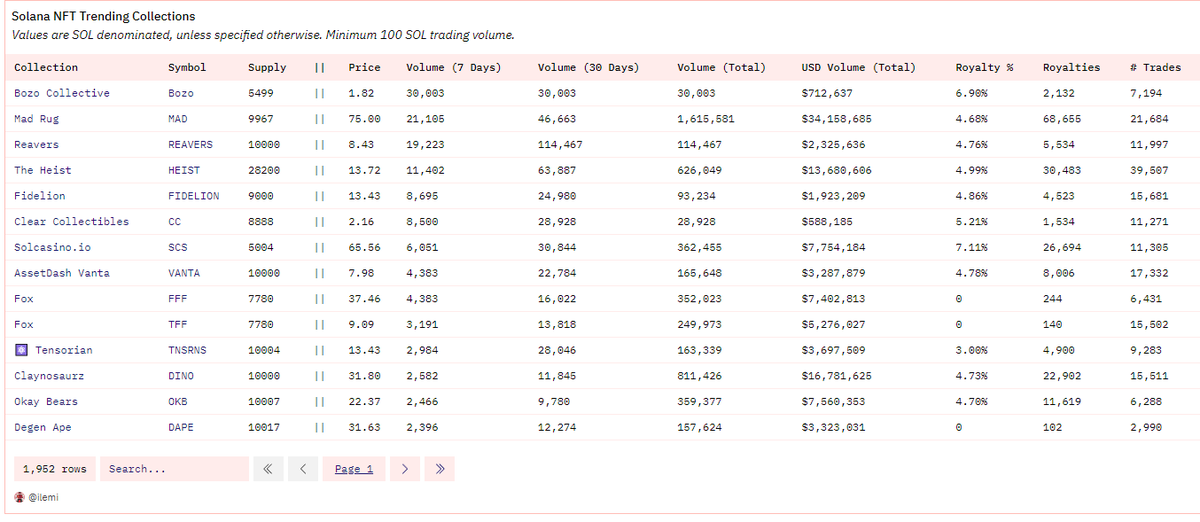
Task: Open the Fidelion collection link
Action: click(40, 196)
